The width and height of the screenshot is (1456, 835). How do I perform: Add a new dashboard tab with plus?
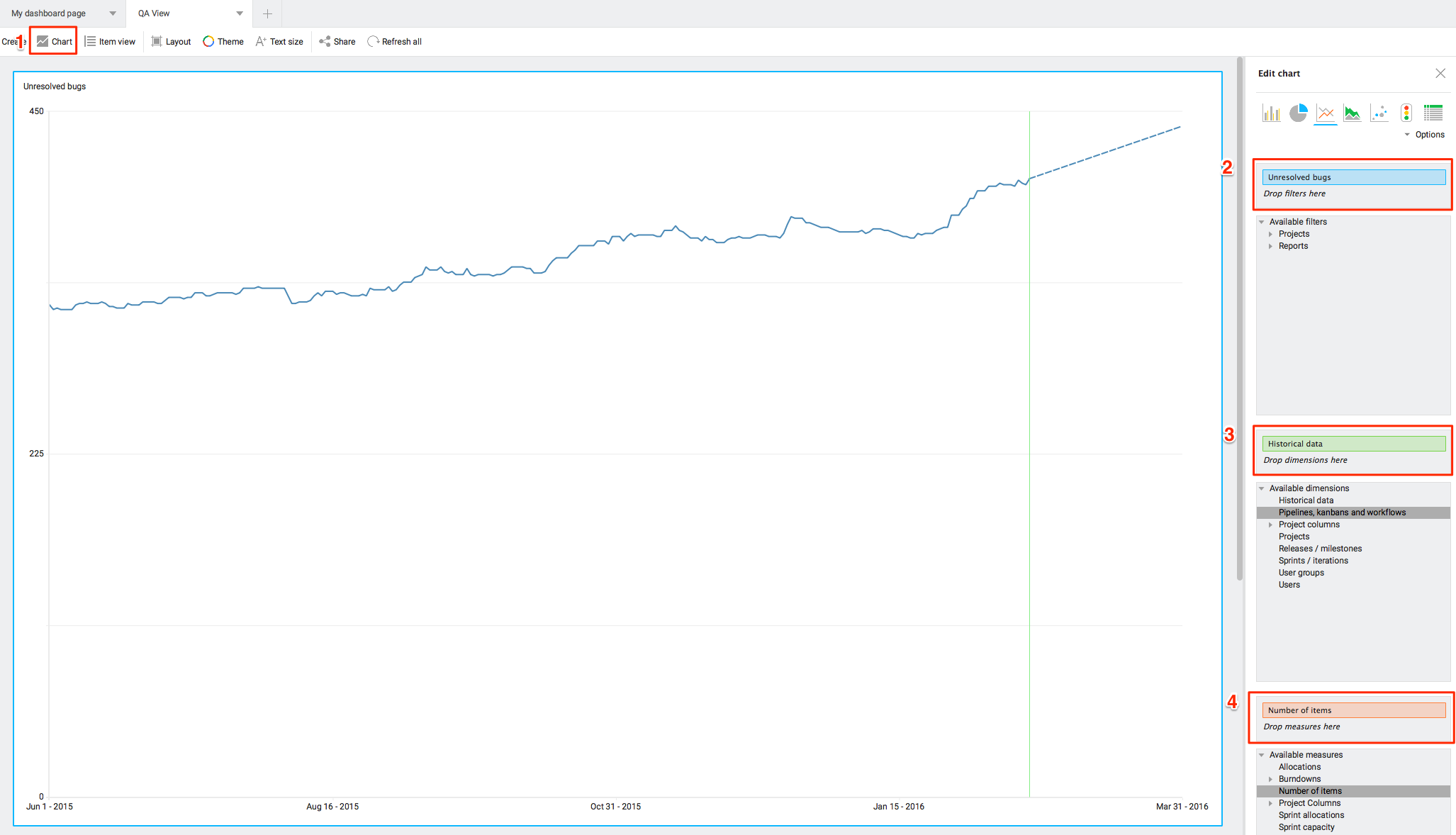(267, 13)
